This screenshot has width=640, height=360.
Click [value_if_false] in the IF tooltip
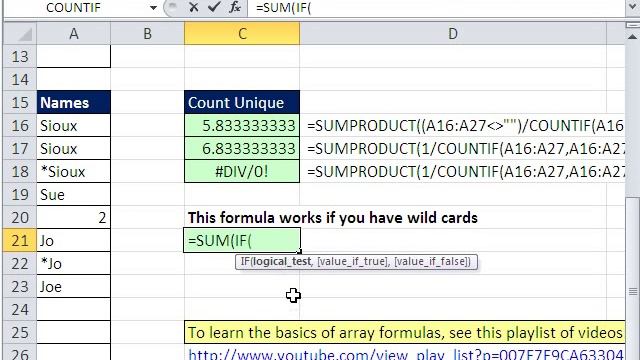click(431, 261)
